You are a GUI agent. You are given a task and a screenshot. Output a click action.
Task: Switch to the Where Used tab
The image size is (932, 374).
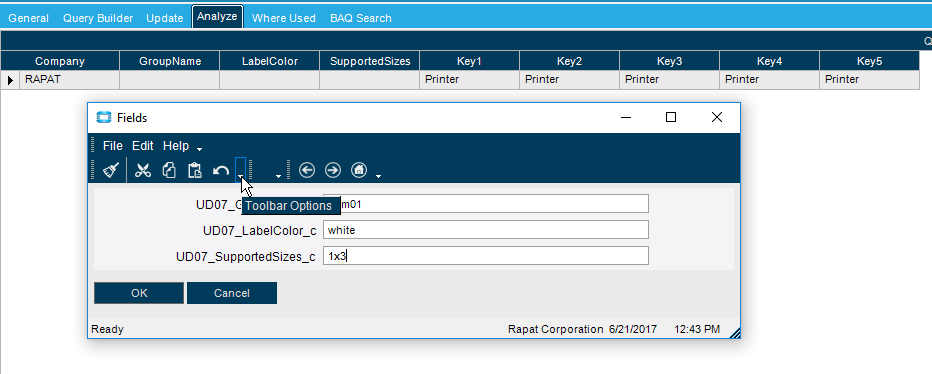(284, 18)
